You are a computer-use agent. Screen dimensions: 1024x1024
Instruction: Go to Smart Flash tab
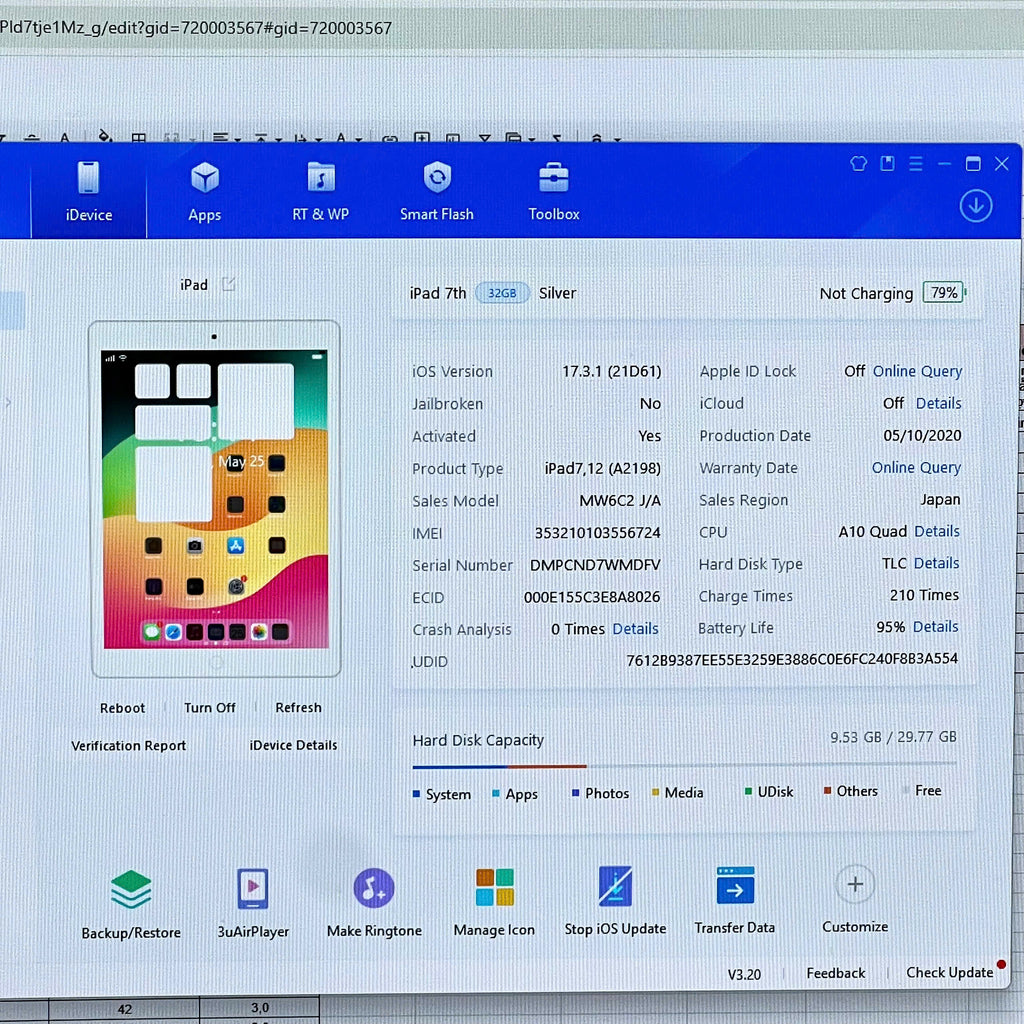coord(437,191)
